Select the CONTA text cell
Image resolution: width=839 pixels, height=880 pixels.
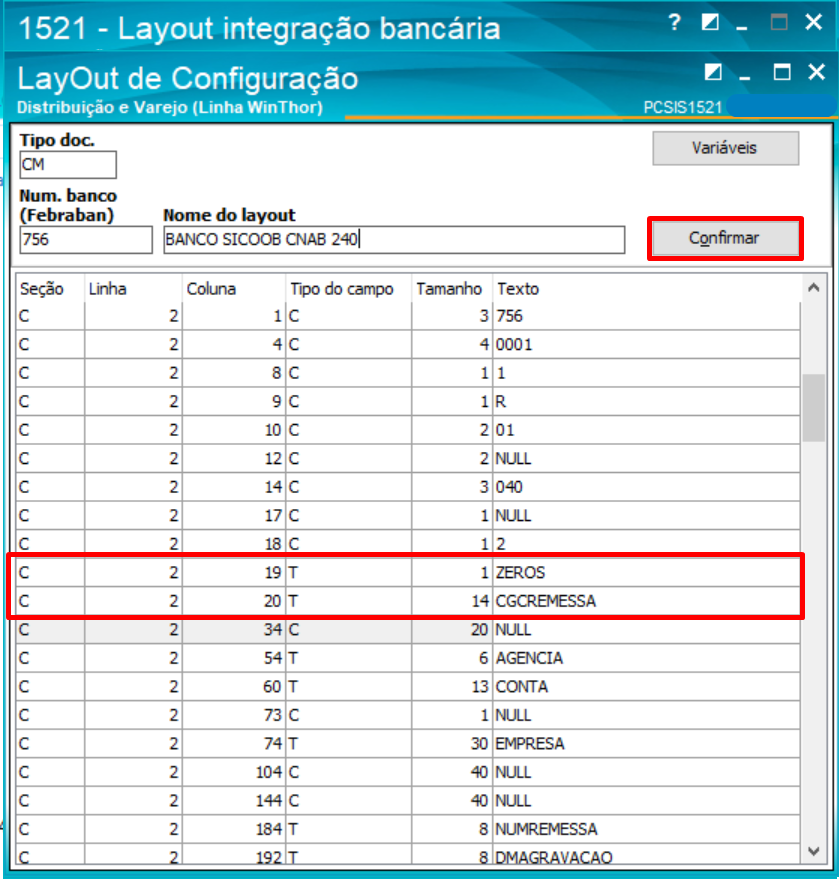646,687
